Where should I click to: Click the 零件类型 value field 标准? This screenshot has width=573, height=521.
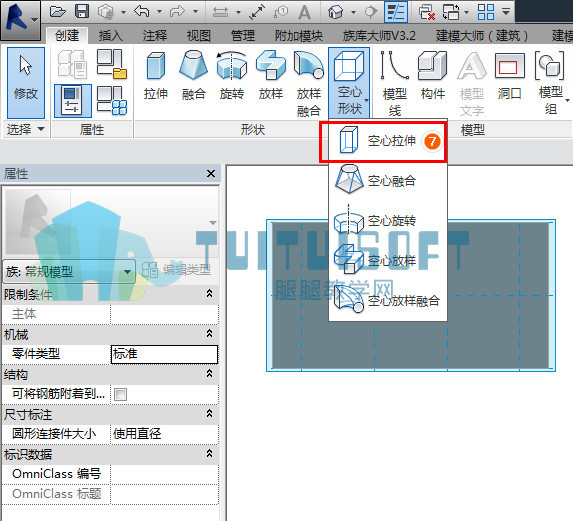pyautogui.click(x=164, y=354)
